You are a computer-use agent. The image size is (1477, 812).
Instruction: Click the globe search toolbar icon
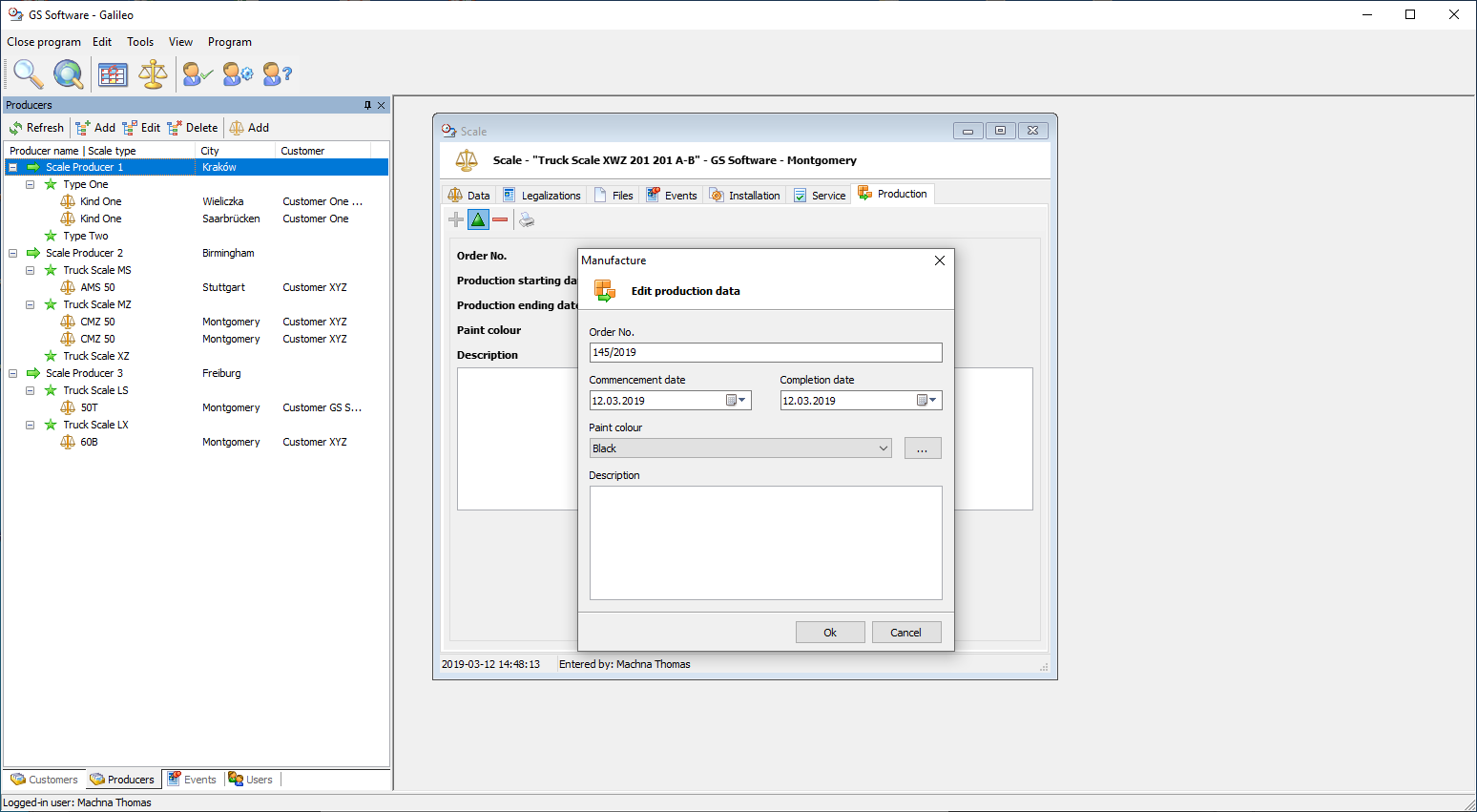(x=68, y=73)
